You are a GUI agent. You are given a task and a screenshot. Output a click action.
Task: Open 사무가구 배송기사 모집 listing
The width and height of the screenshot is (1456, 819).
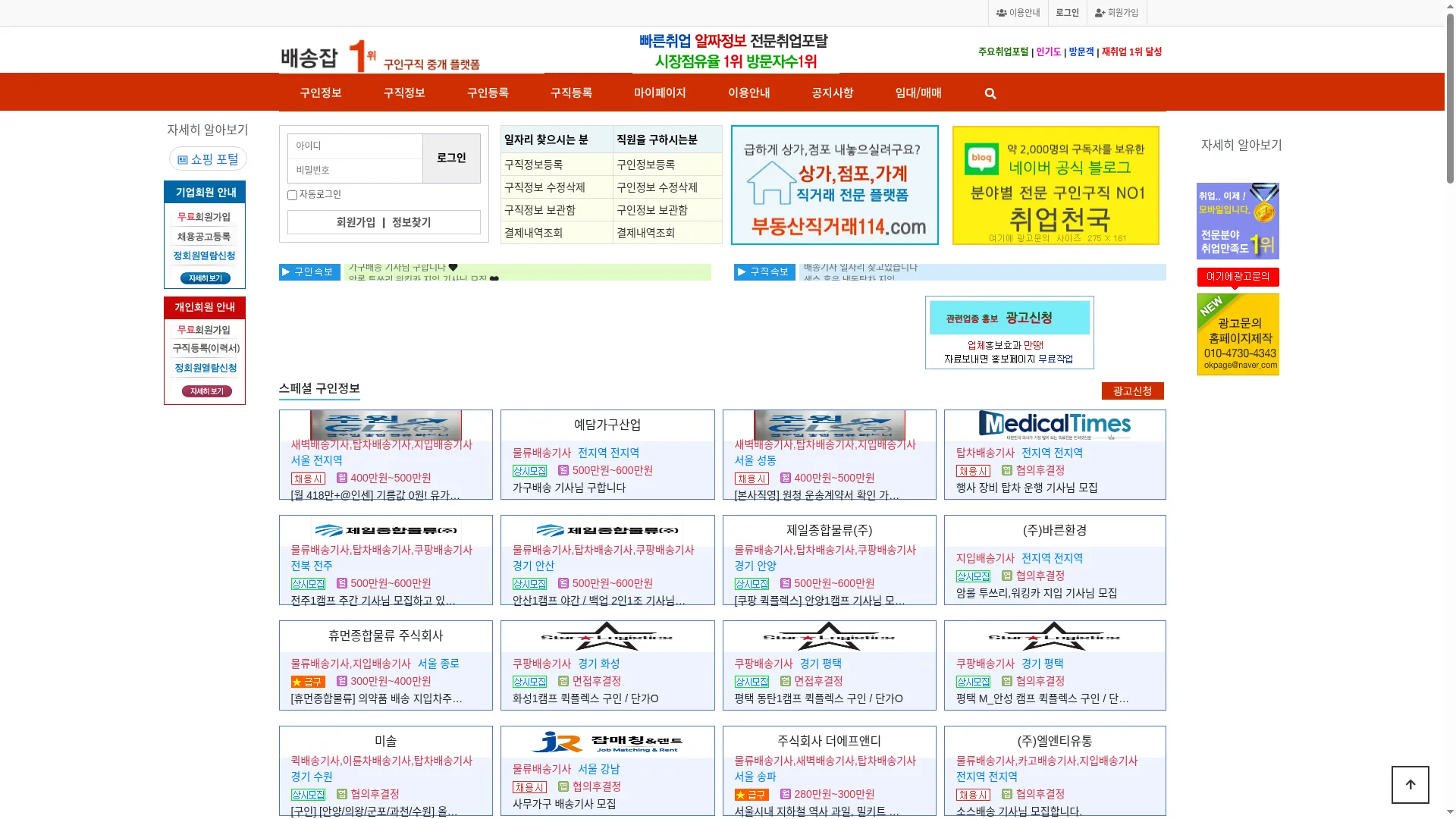pyautogui.click(x=564, y=804)
